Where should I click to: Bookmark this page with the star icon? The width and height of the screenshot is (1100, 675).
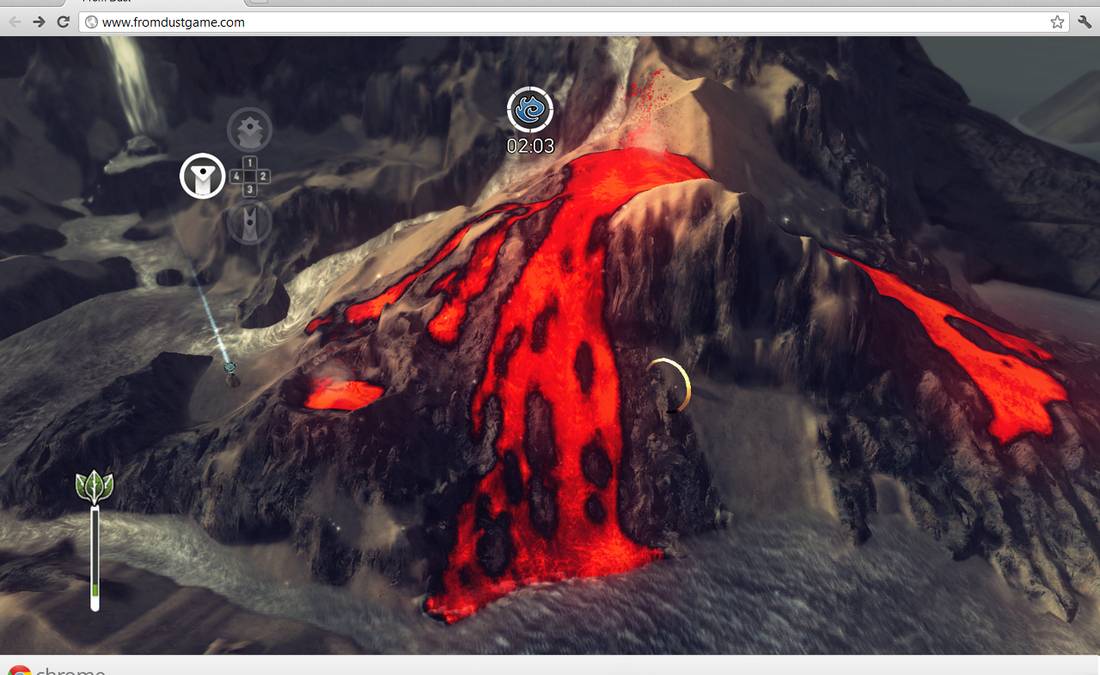(x=1057, y=22)
